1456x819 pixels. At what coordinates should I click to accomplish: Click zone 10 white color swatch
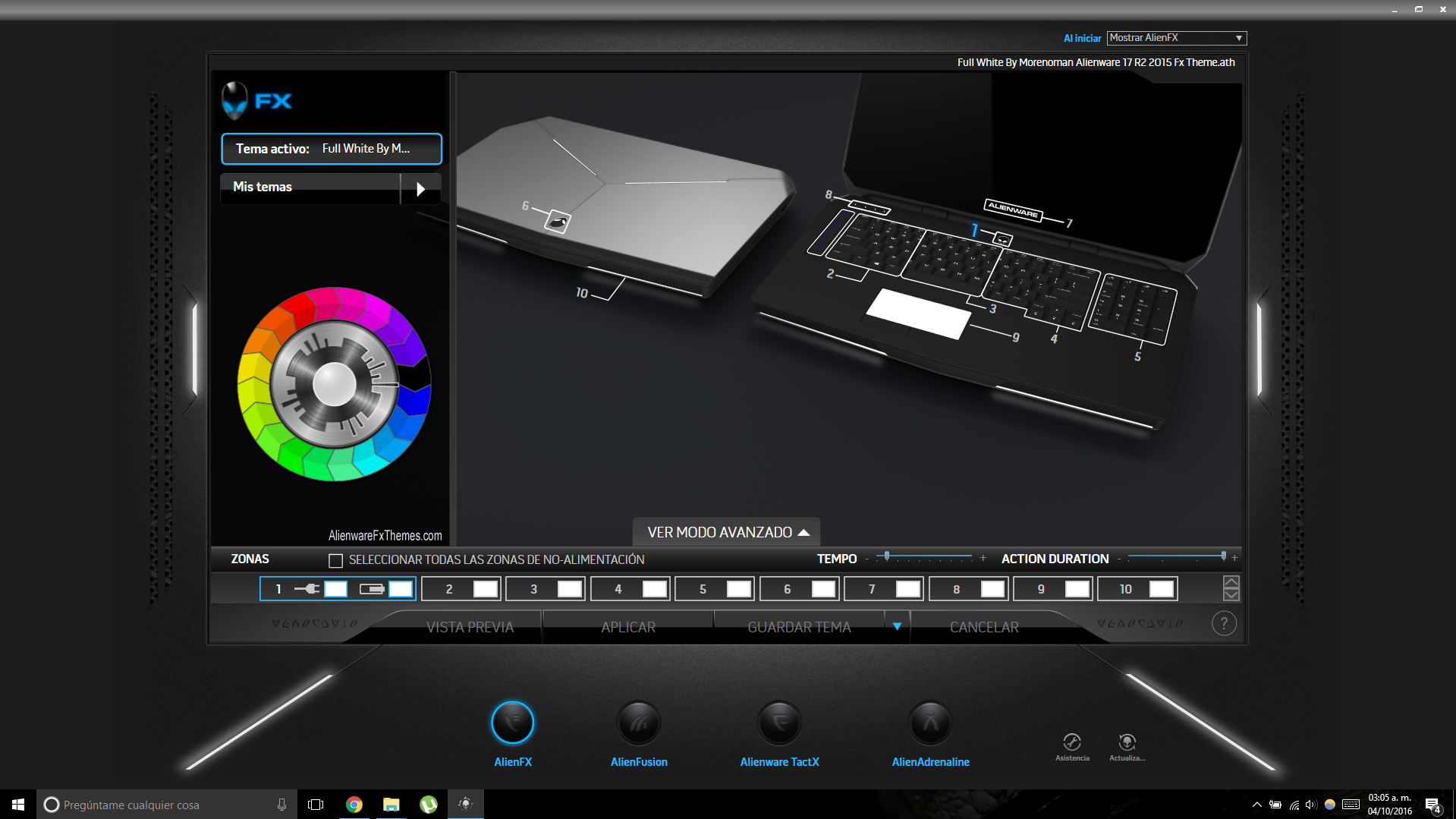pyautogui.click(x=1162, y=589)
